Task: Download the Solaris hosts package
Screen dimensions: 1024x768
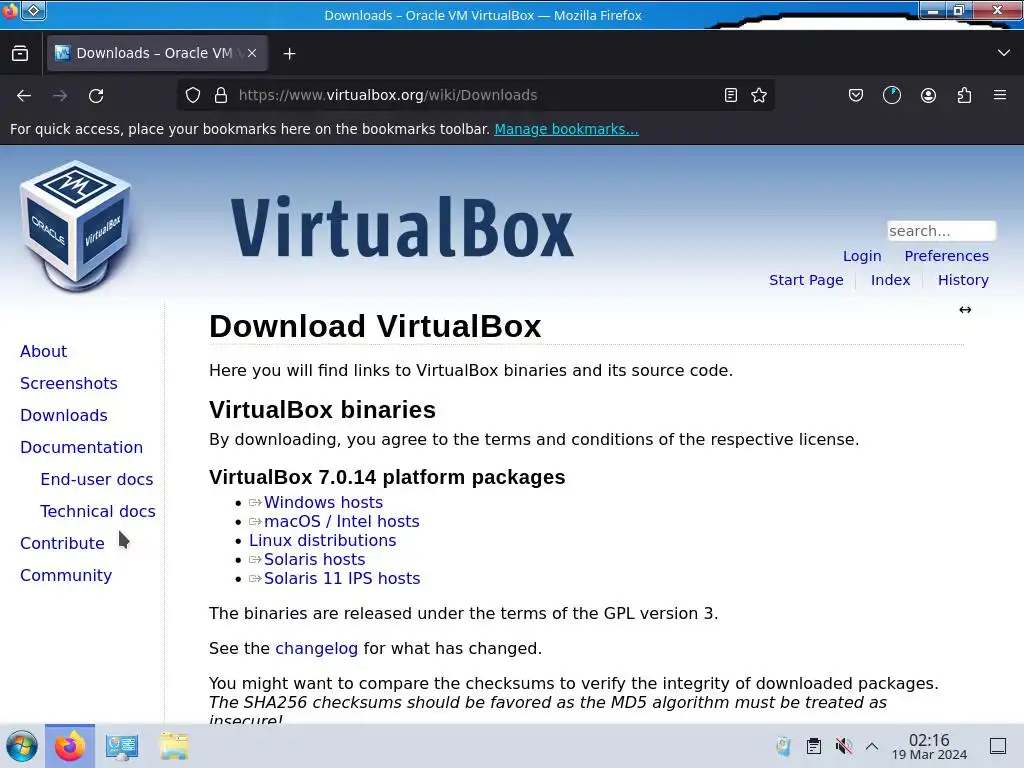Action: coord(314,559)
